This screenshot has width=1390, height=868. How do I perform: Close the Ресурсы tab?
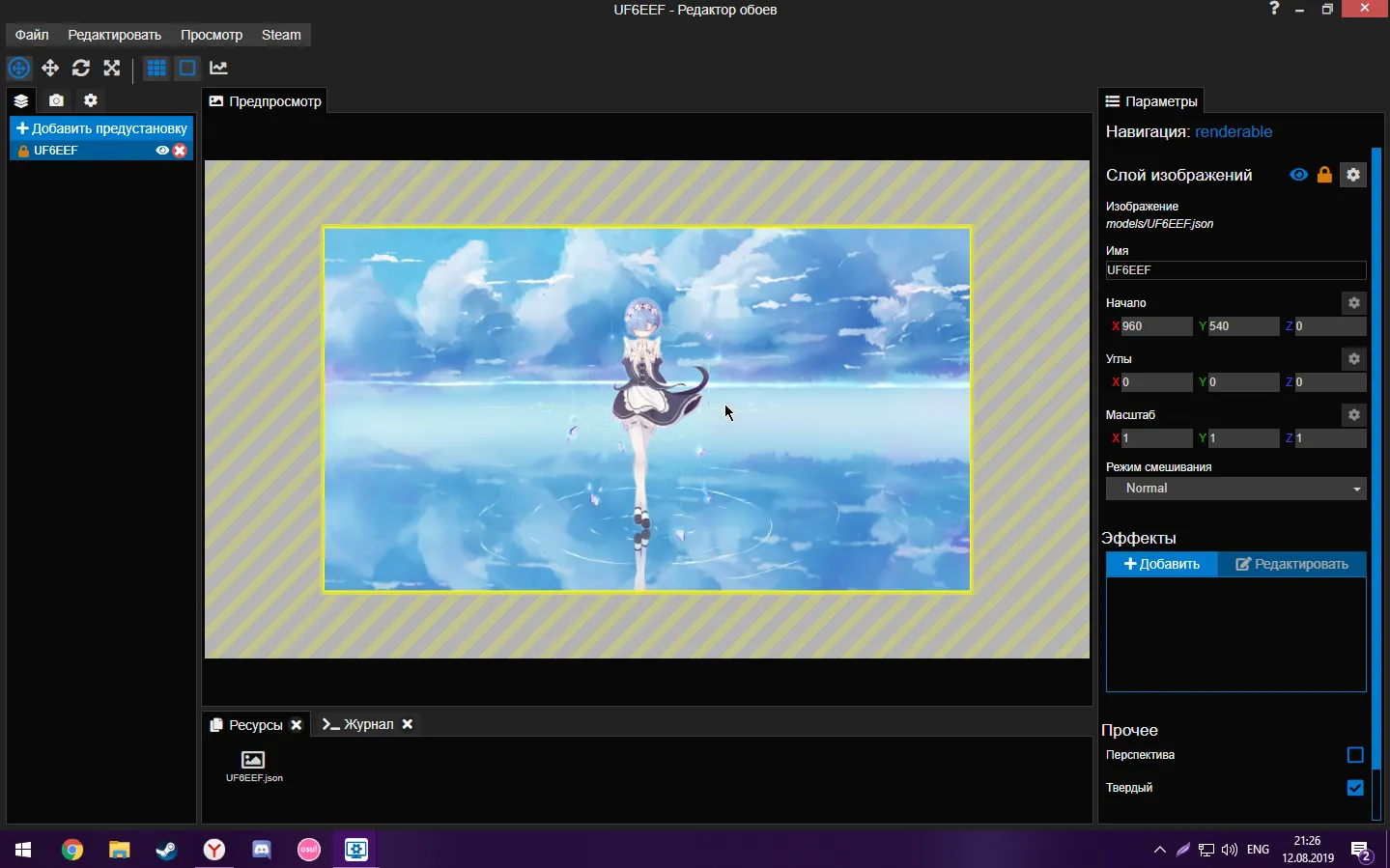[297, 725]
